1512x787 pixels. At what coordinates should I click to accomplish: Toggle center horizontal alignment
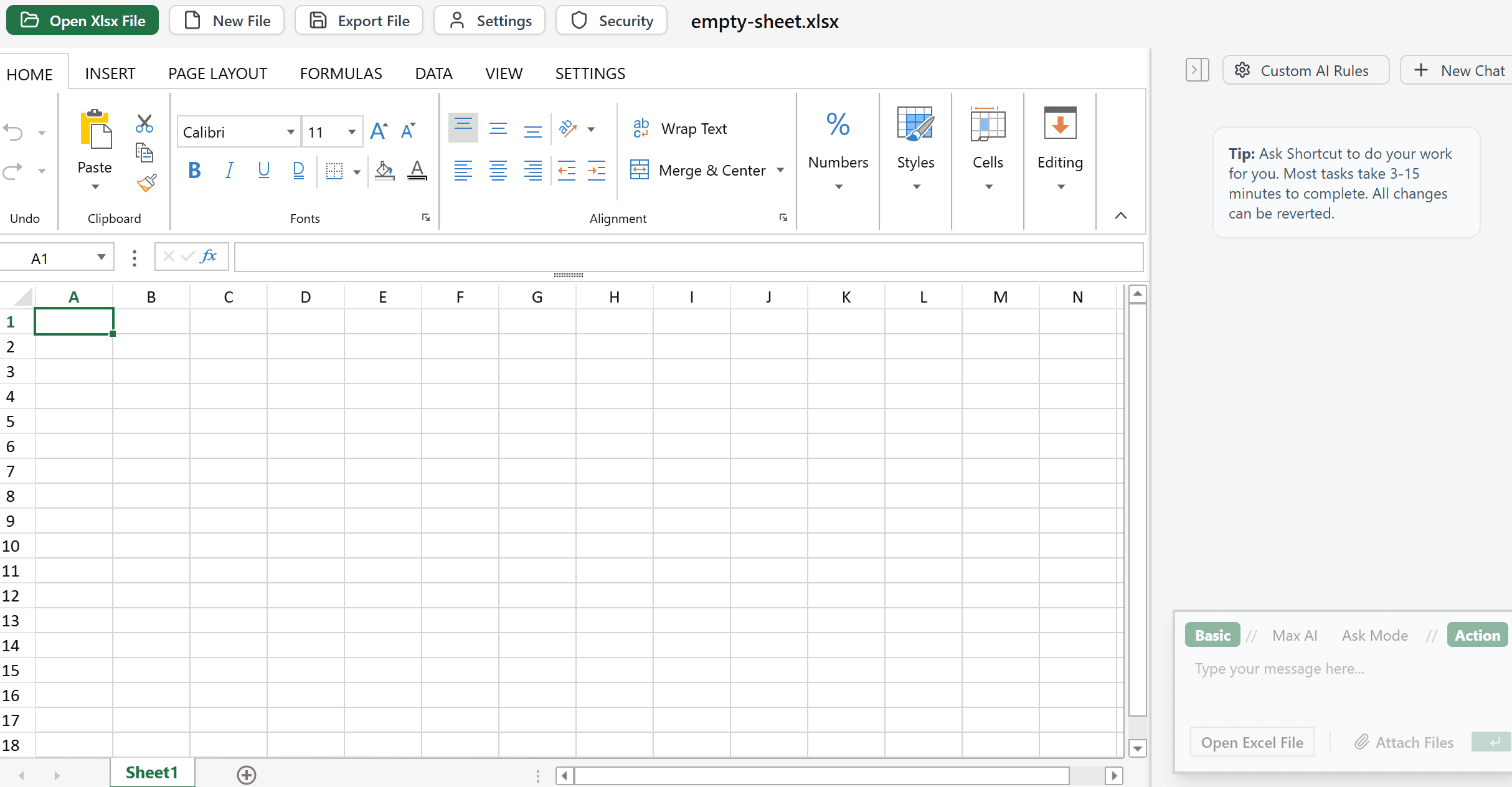[x=498, y=170]
